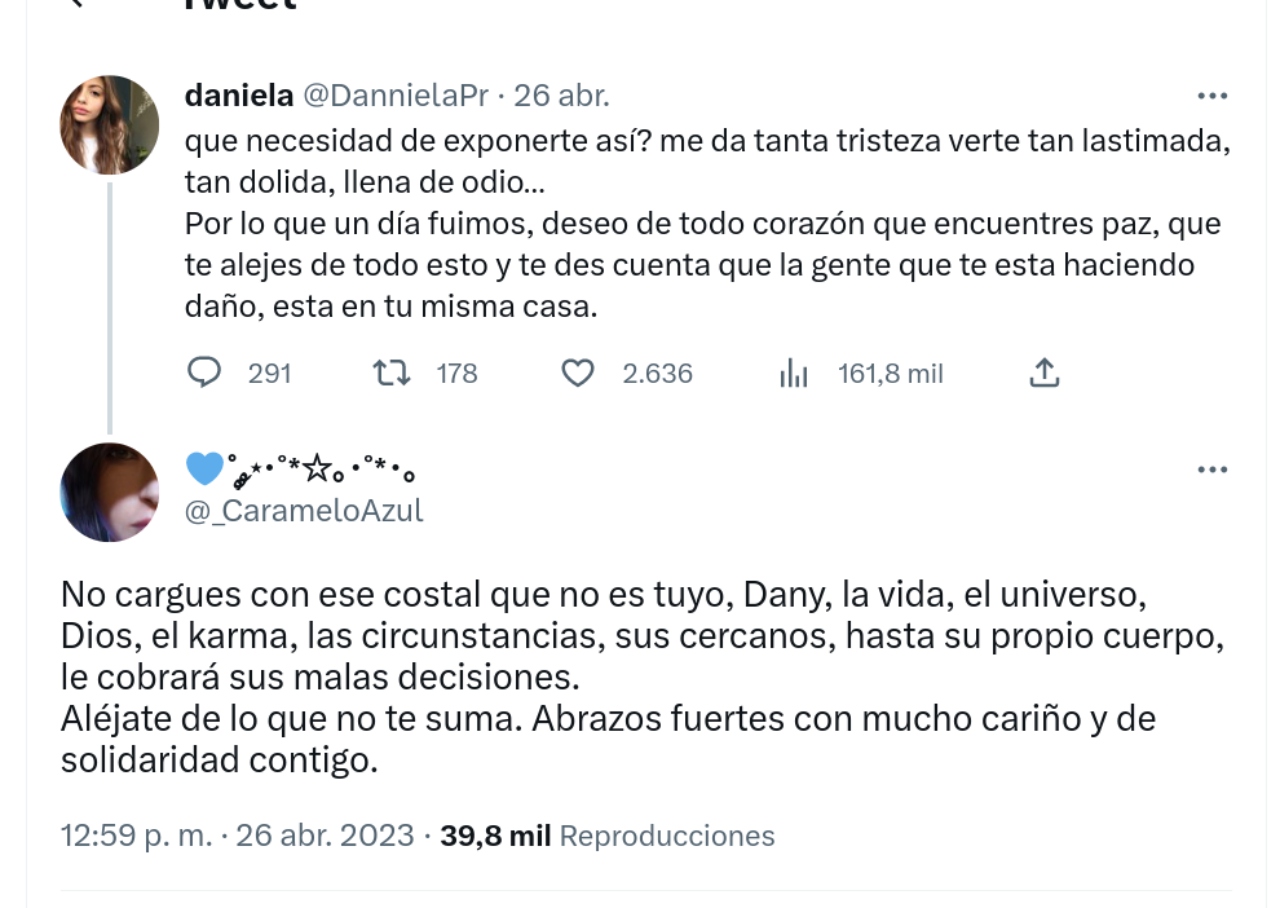Click the Tweet page heading at top
The image size is (1280, 908).
point(240,4)
